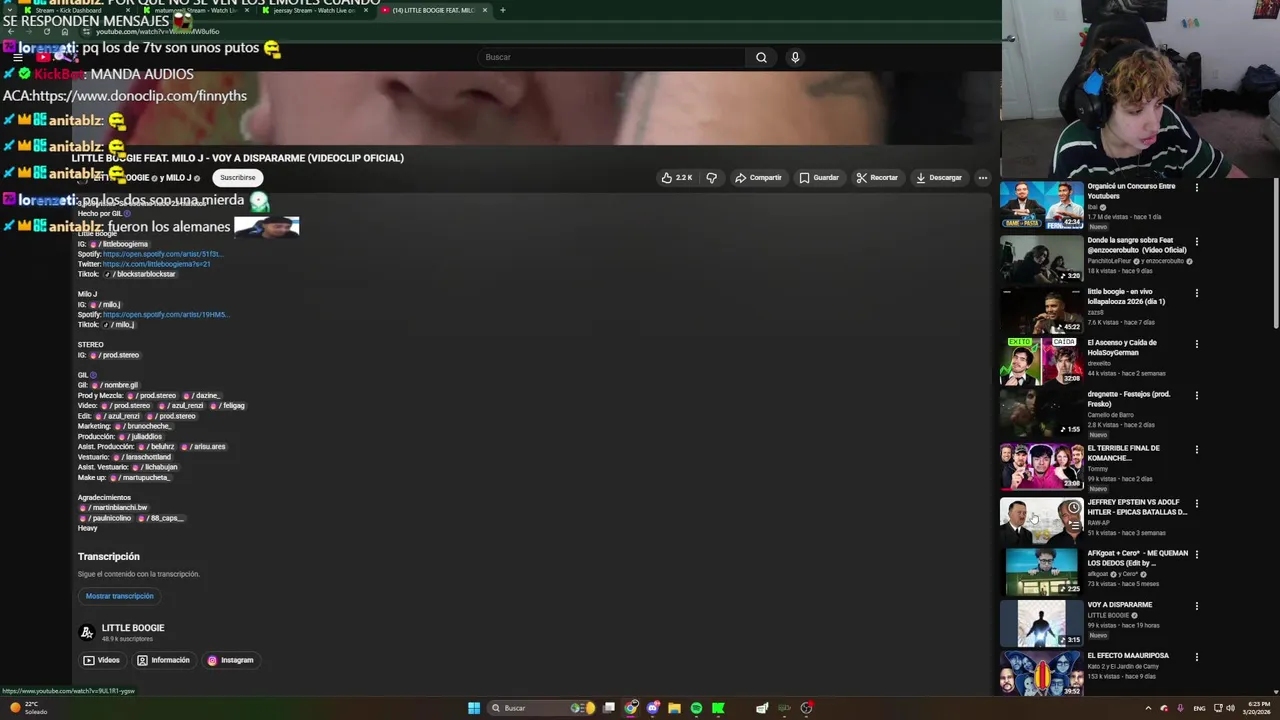Play the Organicé un Concurso Entre Youtubers thumbnail
This screenshot has height=720, width=1280.
point(1041,204)
